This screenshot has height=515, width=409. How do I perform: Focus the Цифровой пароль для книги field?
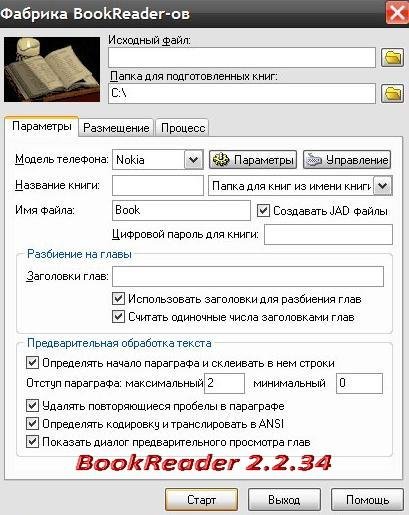tap(328, 234)
